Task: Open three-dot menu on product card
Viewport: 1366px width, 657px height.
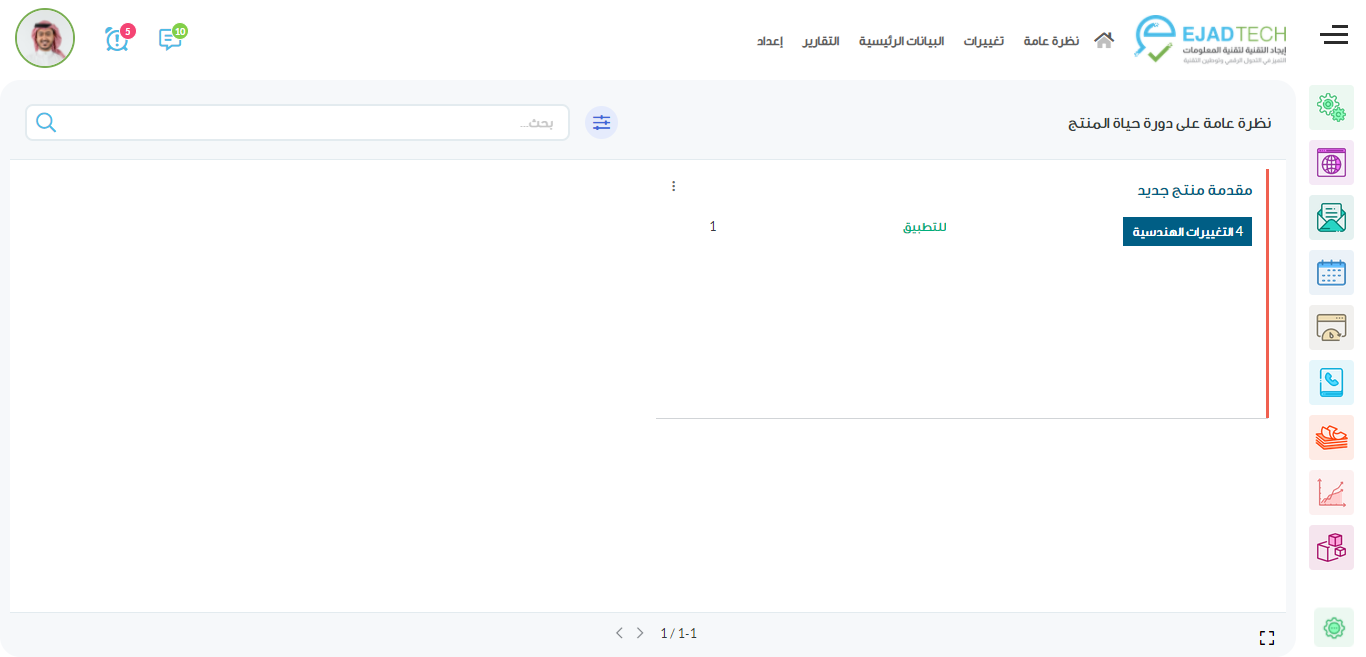Action: pyautogui.click(x=673, y=186)
